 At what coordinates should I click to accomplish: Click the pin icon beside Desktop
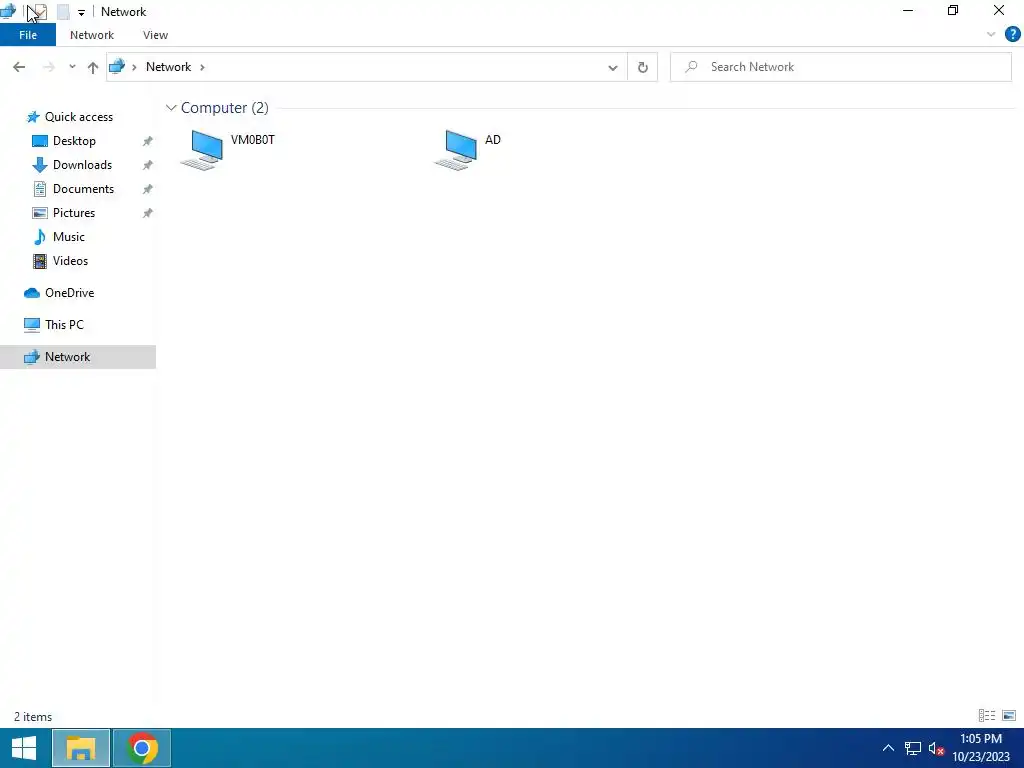[148, 141]
